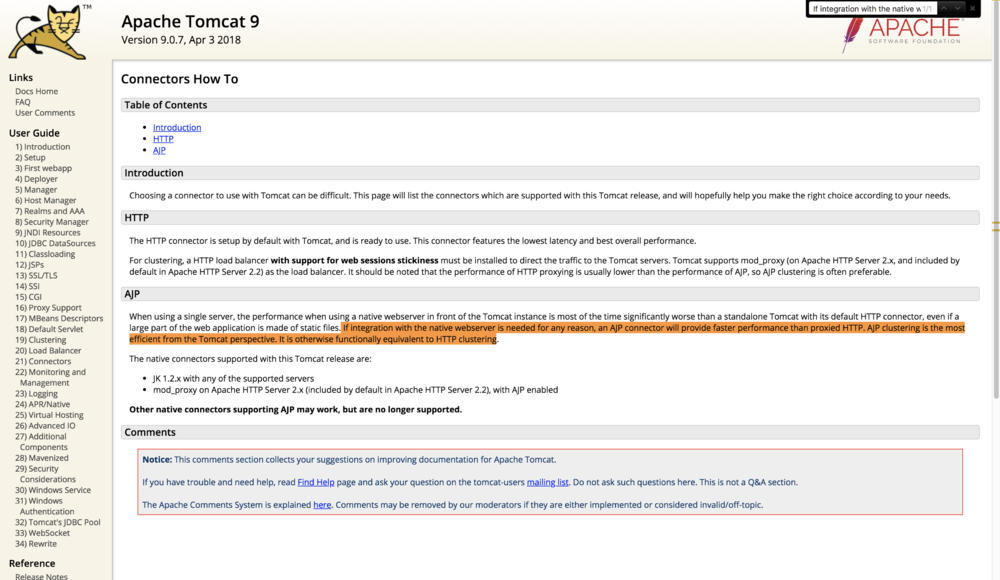Open Release Notes under Reference
This screenshot has width=1000, height=580.
pos(41,576)
